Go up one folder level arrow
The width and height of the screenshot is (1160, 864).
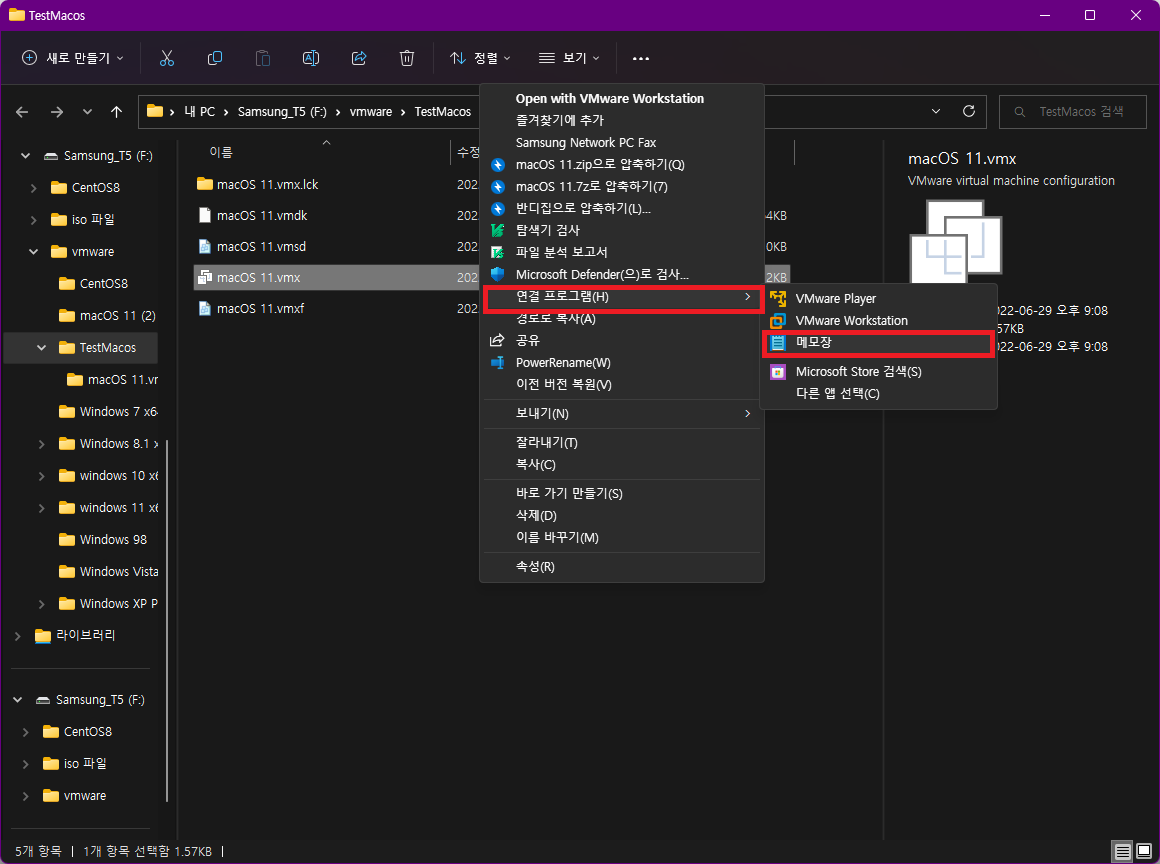[116, 112]
